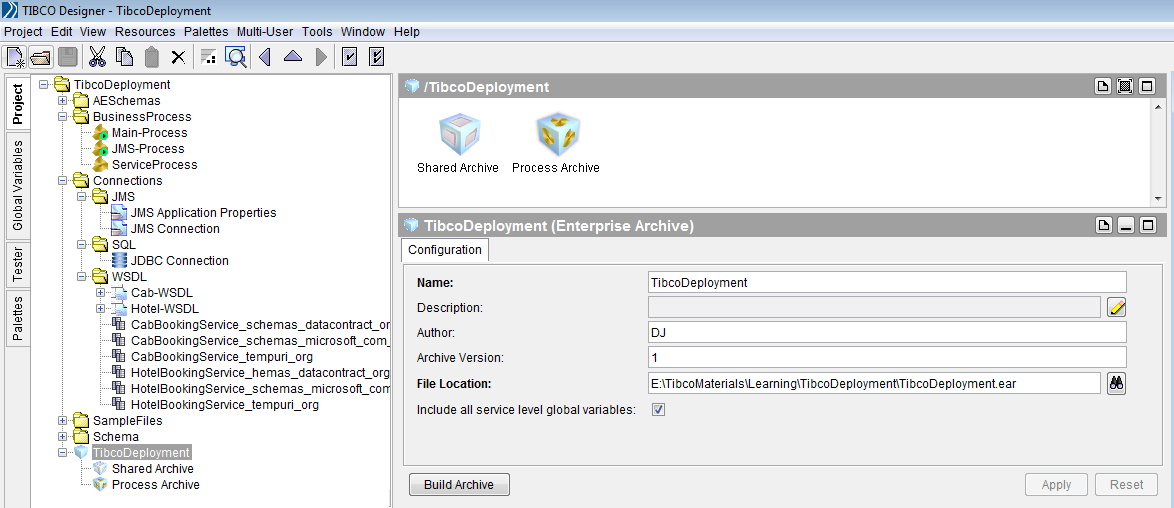Click the Copy toolbar icon

pyautogui.click(x=124, y=57)
